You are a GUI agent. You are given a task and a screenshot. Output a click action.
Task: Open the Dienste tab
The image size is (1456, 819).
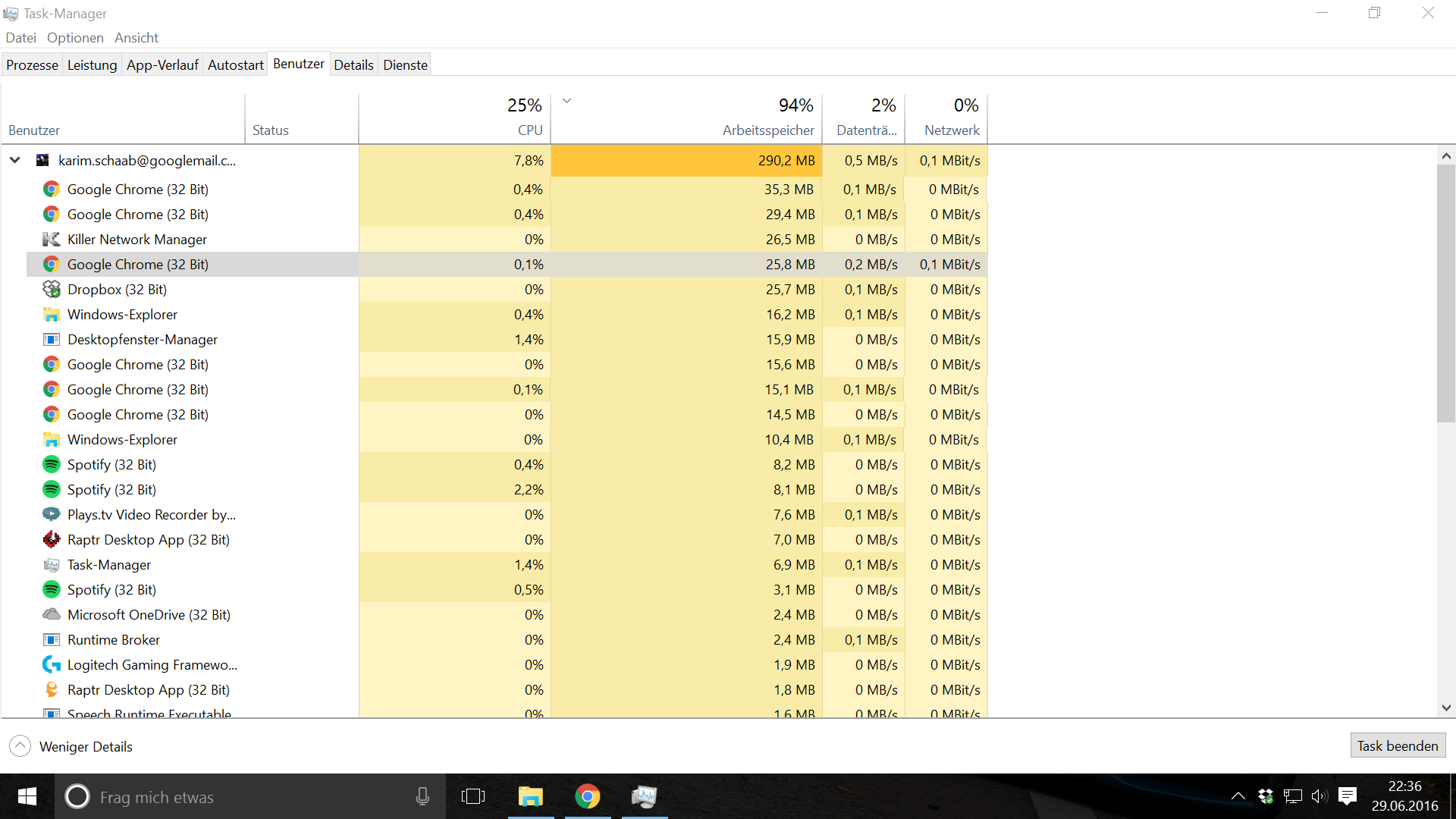[x=405, y=65]
